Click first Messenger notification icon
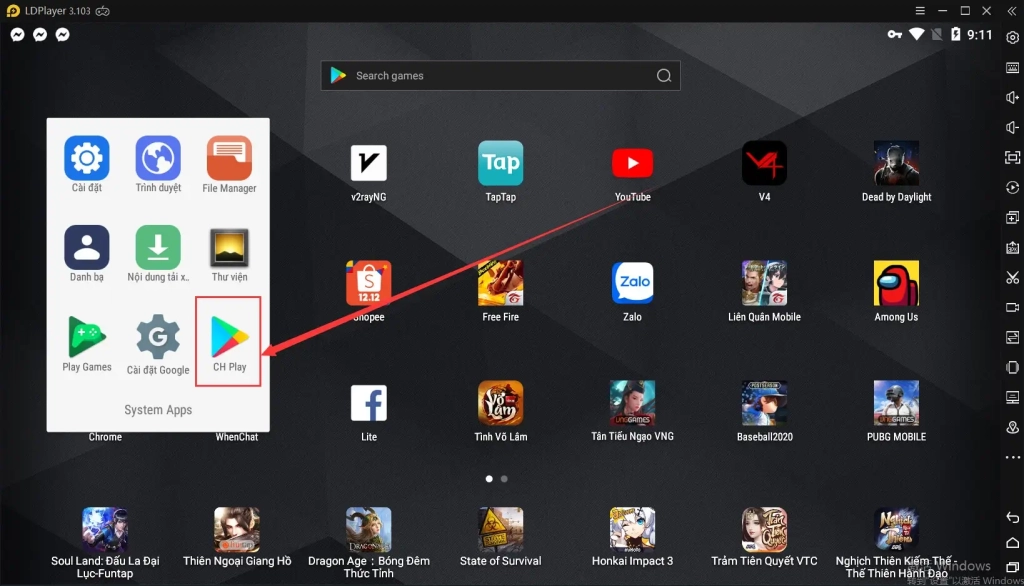This screenshot has height=586, width=1024. coord(18,35)
